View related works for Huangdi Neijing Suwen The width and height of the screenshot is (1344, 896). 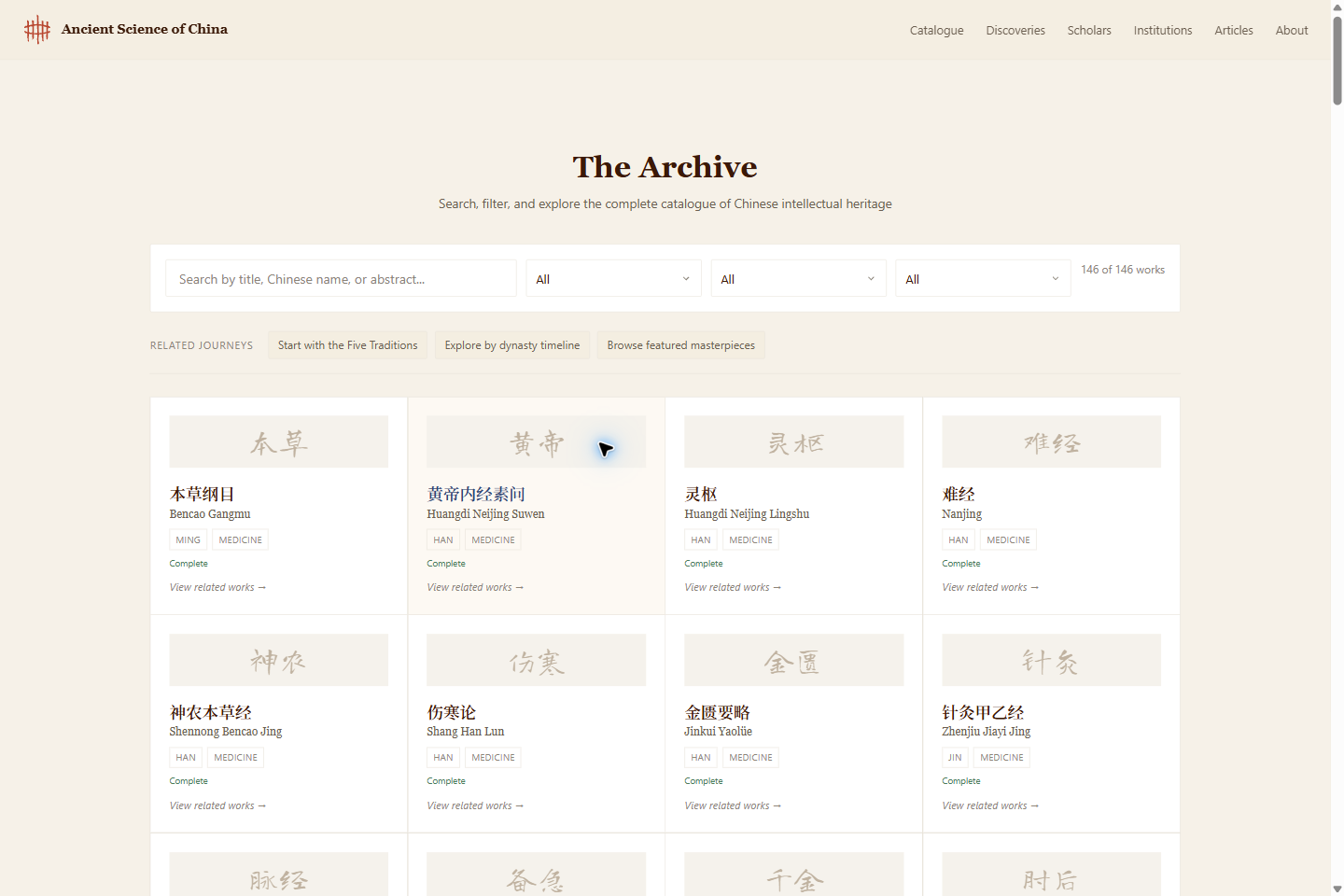pyautogui.click(x=475, y=587)
